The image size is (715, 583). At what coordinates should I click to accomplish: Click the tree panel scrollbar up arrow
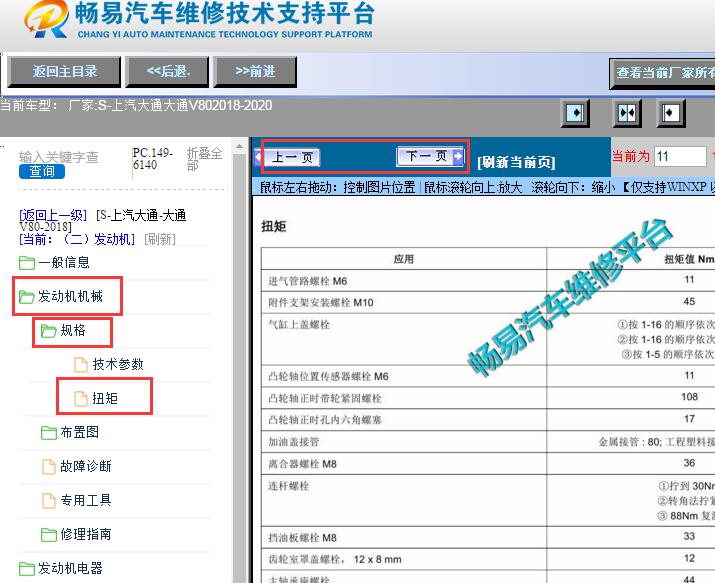pos(239,147)
